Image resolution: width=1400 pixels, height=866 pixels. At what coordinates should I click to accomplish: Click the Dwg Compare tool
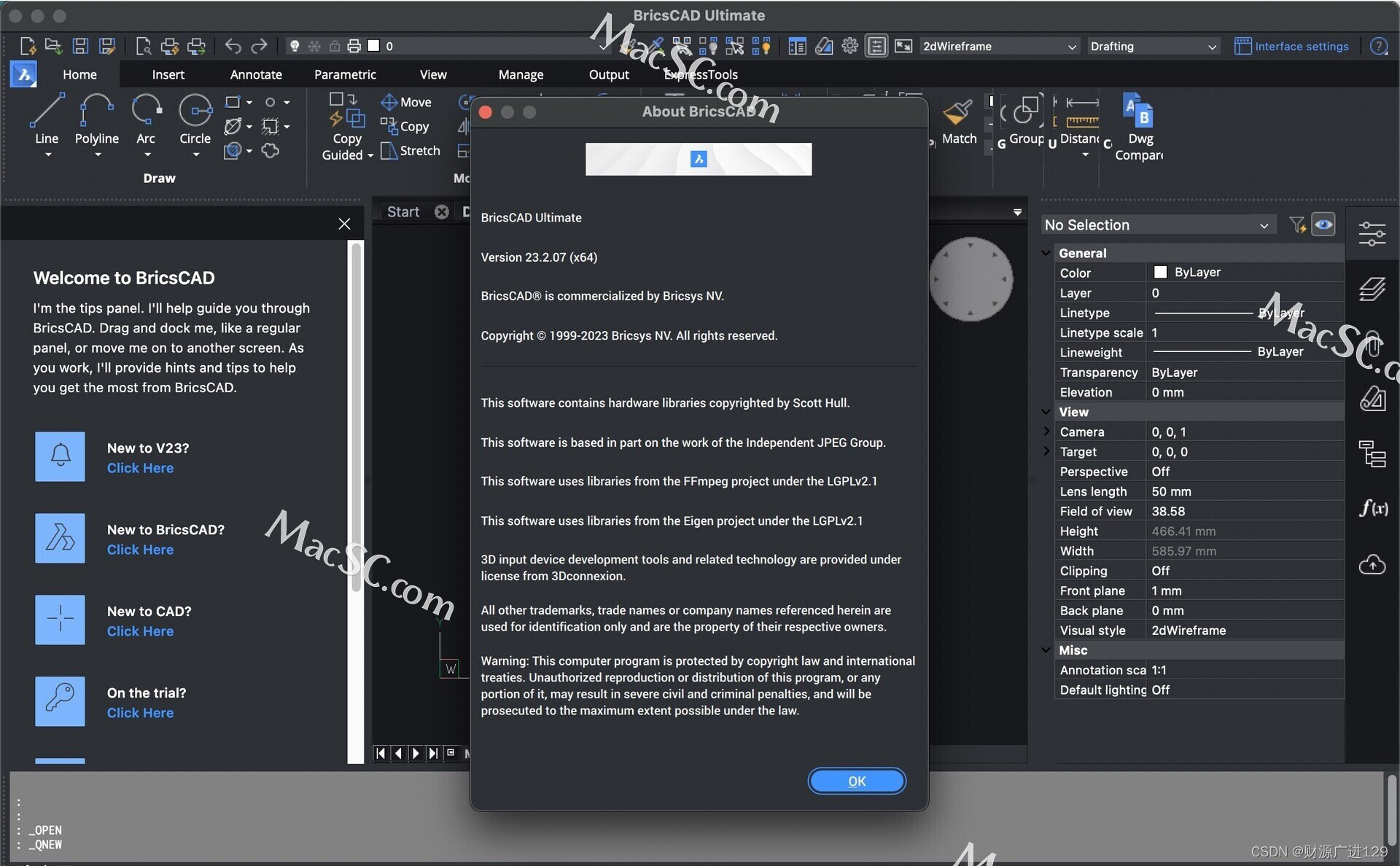click(1139, 128)
